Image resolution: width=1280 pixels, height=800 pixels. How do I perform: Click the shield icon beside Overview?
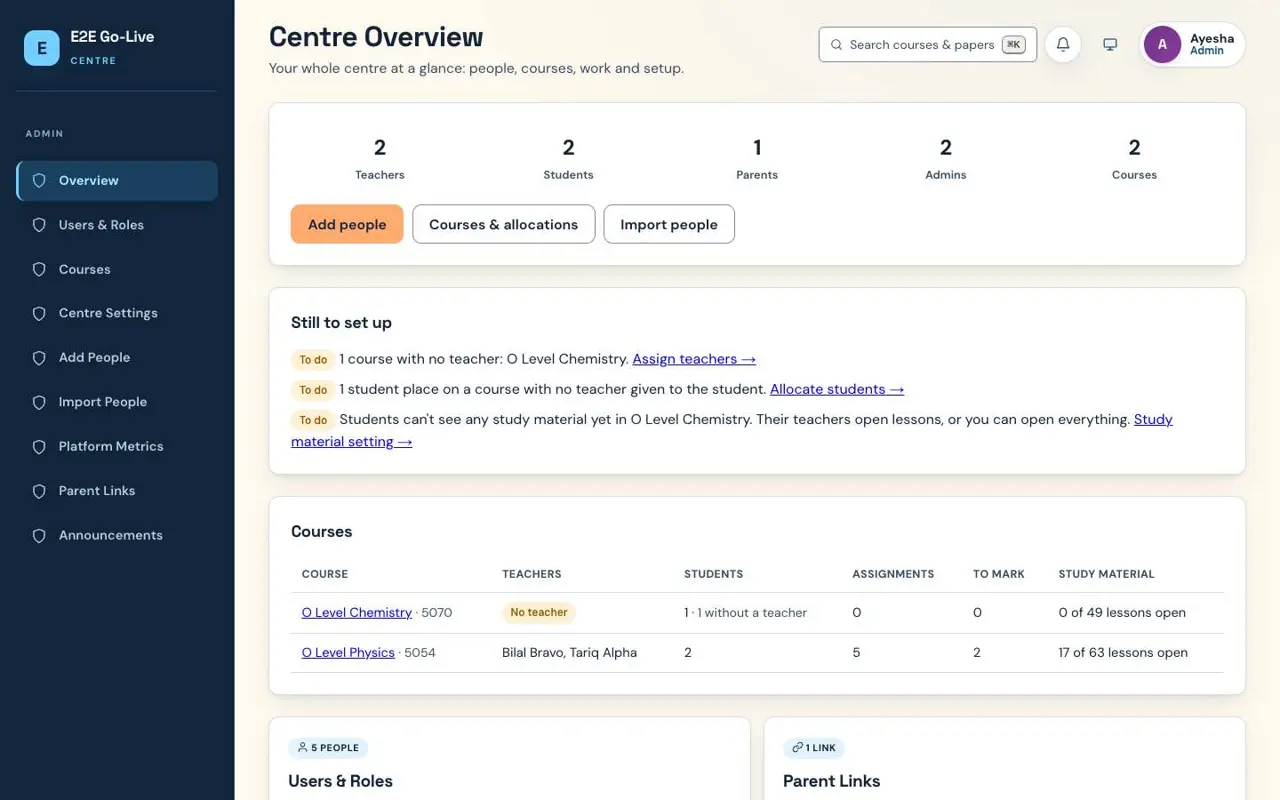(x=39, y=181)
